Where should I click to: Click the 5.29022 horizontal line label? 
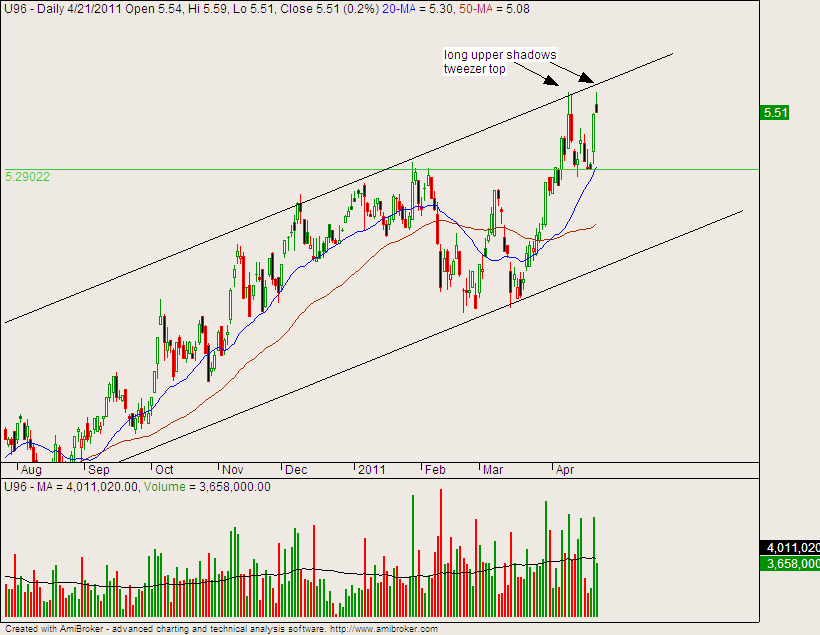[x=28, y=177]
